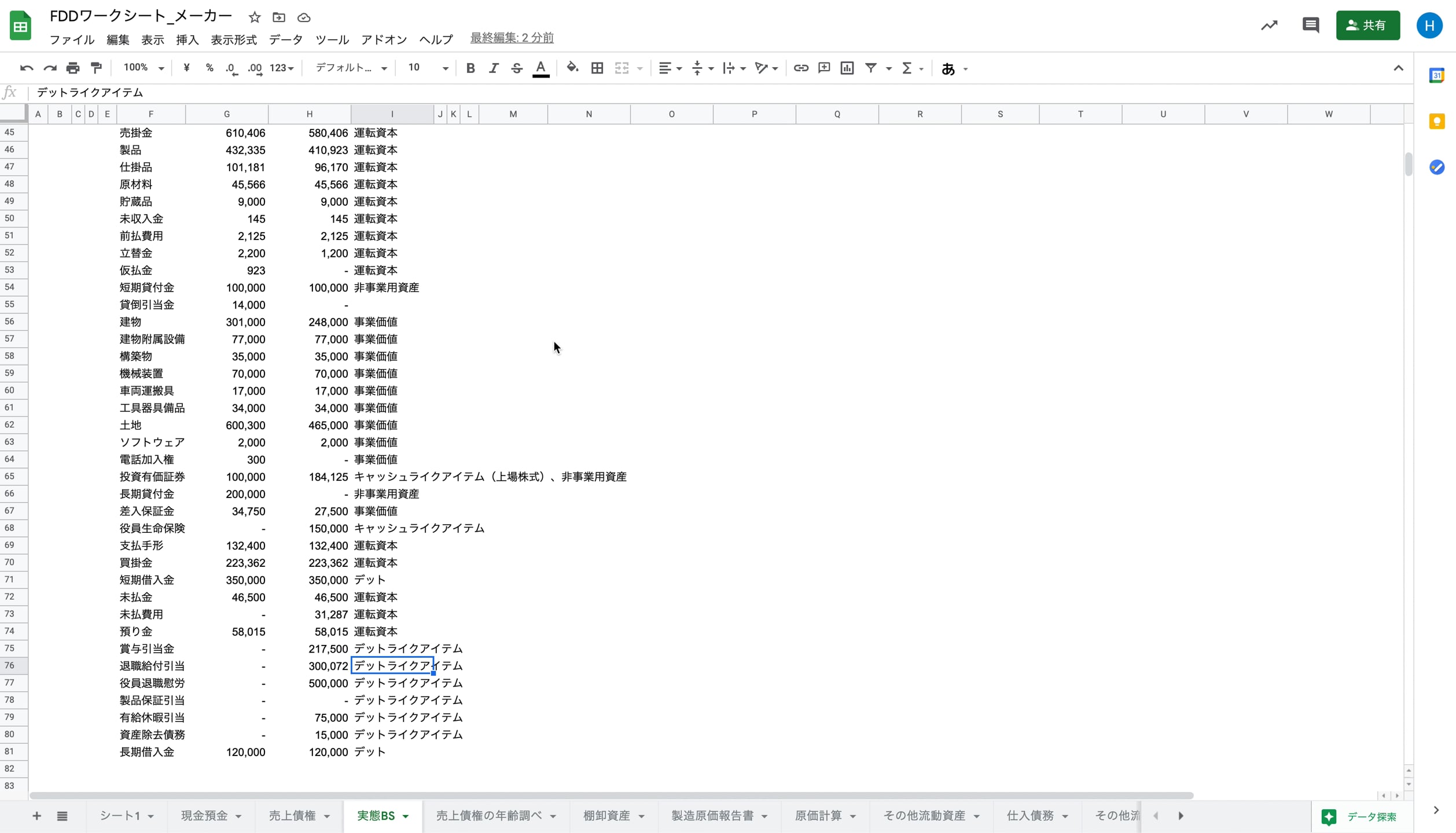Open the text color picker
This screenshot has width=1456, height=833.
(x=541, y=68)
